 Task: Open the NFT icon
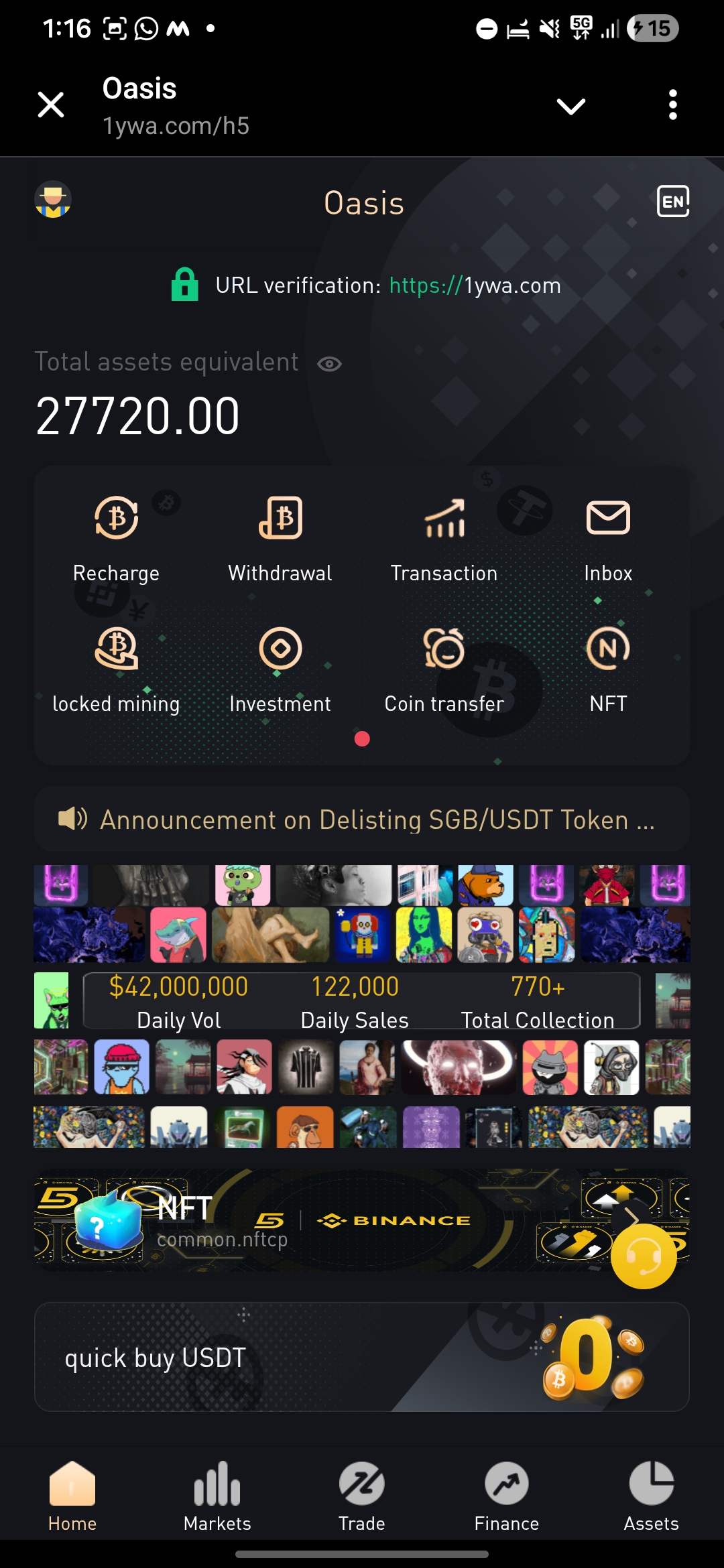(x=608, y=648)
